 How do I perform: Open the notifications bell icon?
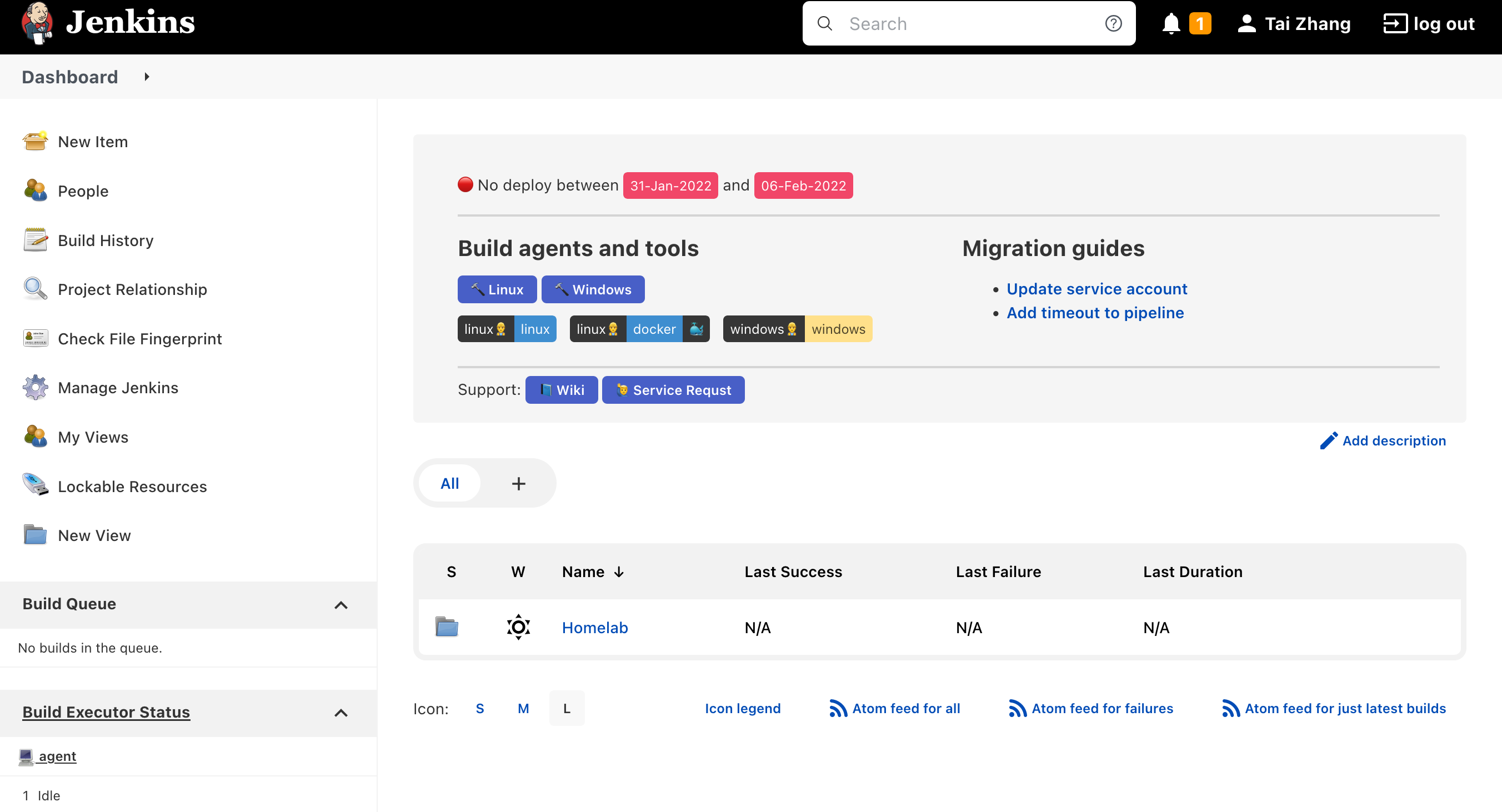coord(1171,24)
